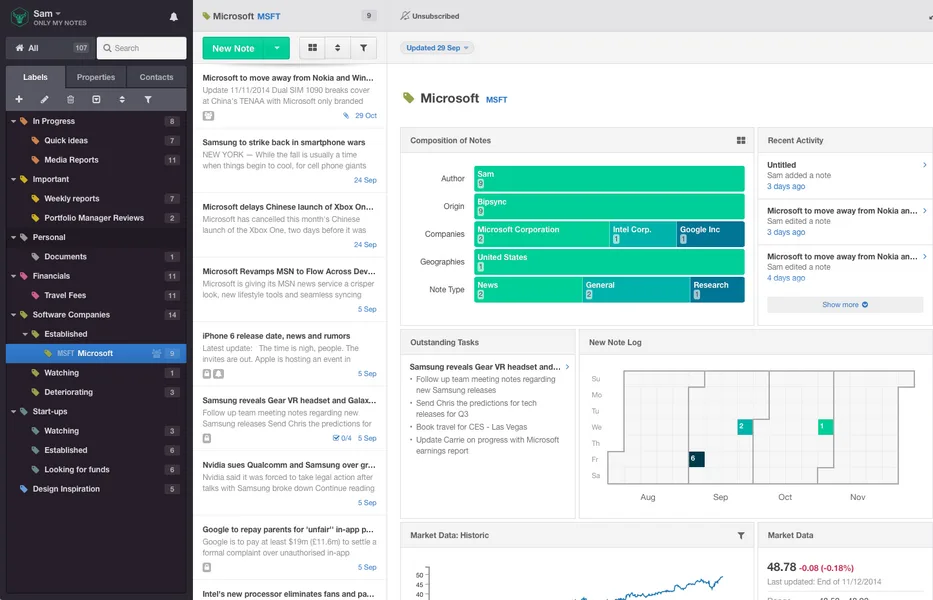Click note list filter funnel icon
The height and width of the screenshot is (600, 933).
pos(363,48)
